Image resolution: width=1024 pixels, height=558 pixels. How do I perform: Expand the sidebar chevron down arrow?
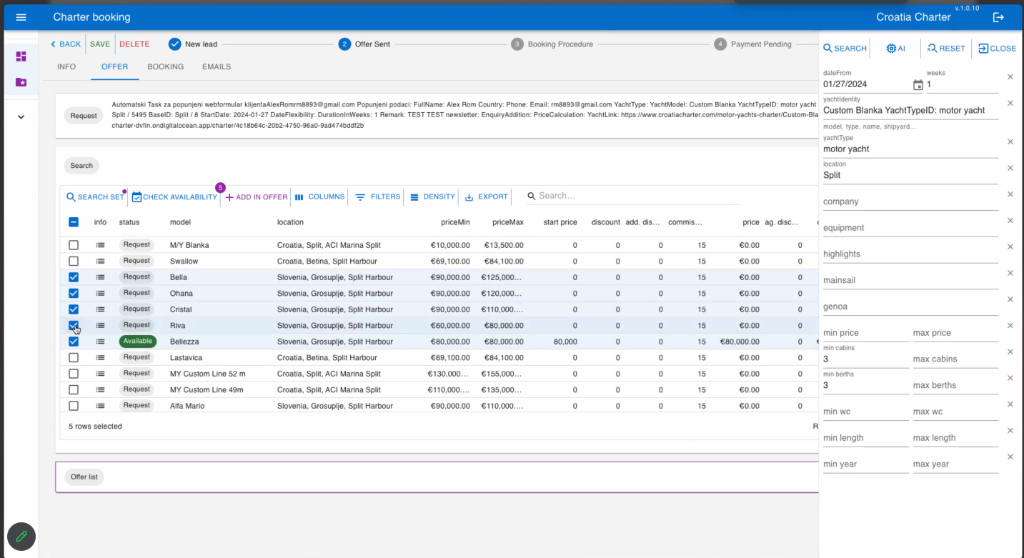21,117
